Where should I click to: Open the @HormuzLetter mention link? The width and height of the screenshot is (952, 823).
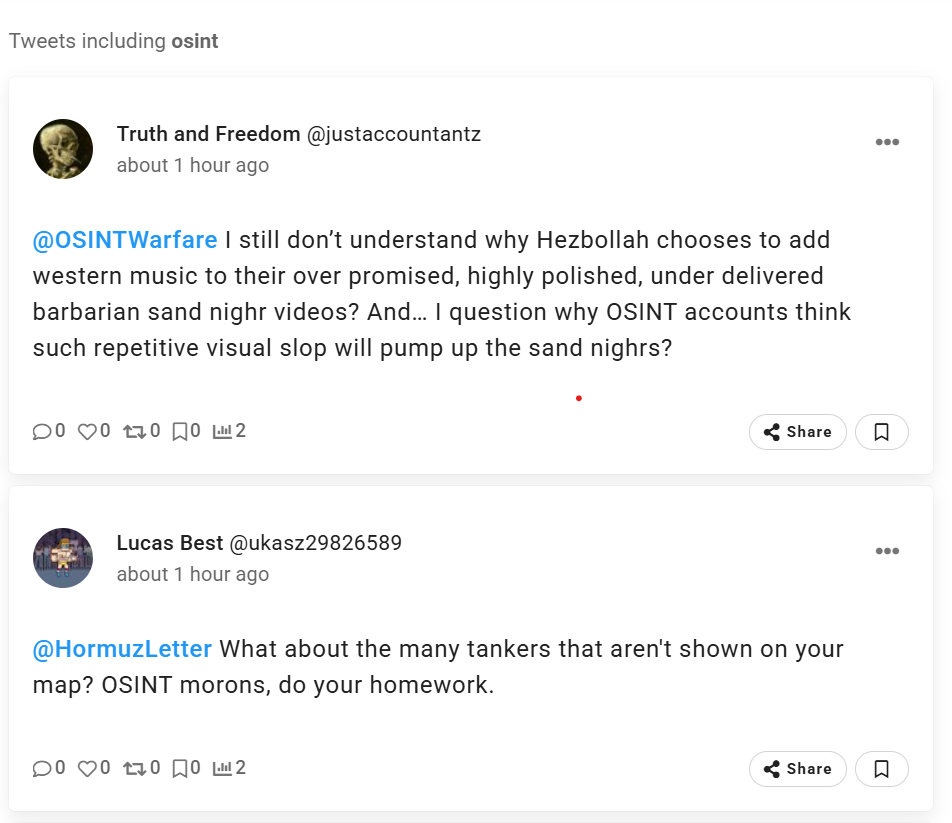click(122, 650)
